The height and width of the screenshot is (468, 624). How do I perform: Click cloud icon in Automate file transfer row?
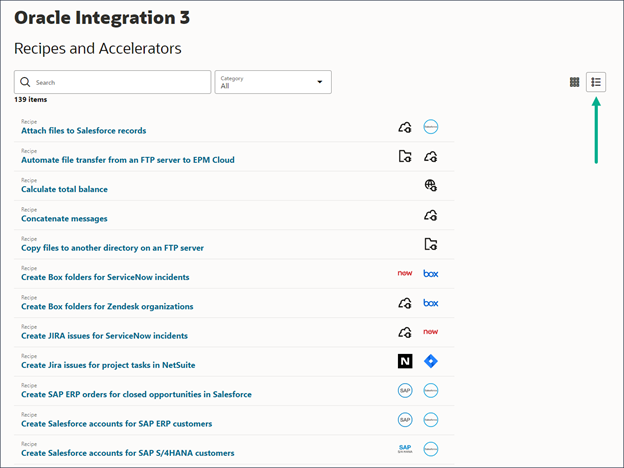[431, 157]
